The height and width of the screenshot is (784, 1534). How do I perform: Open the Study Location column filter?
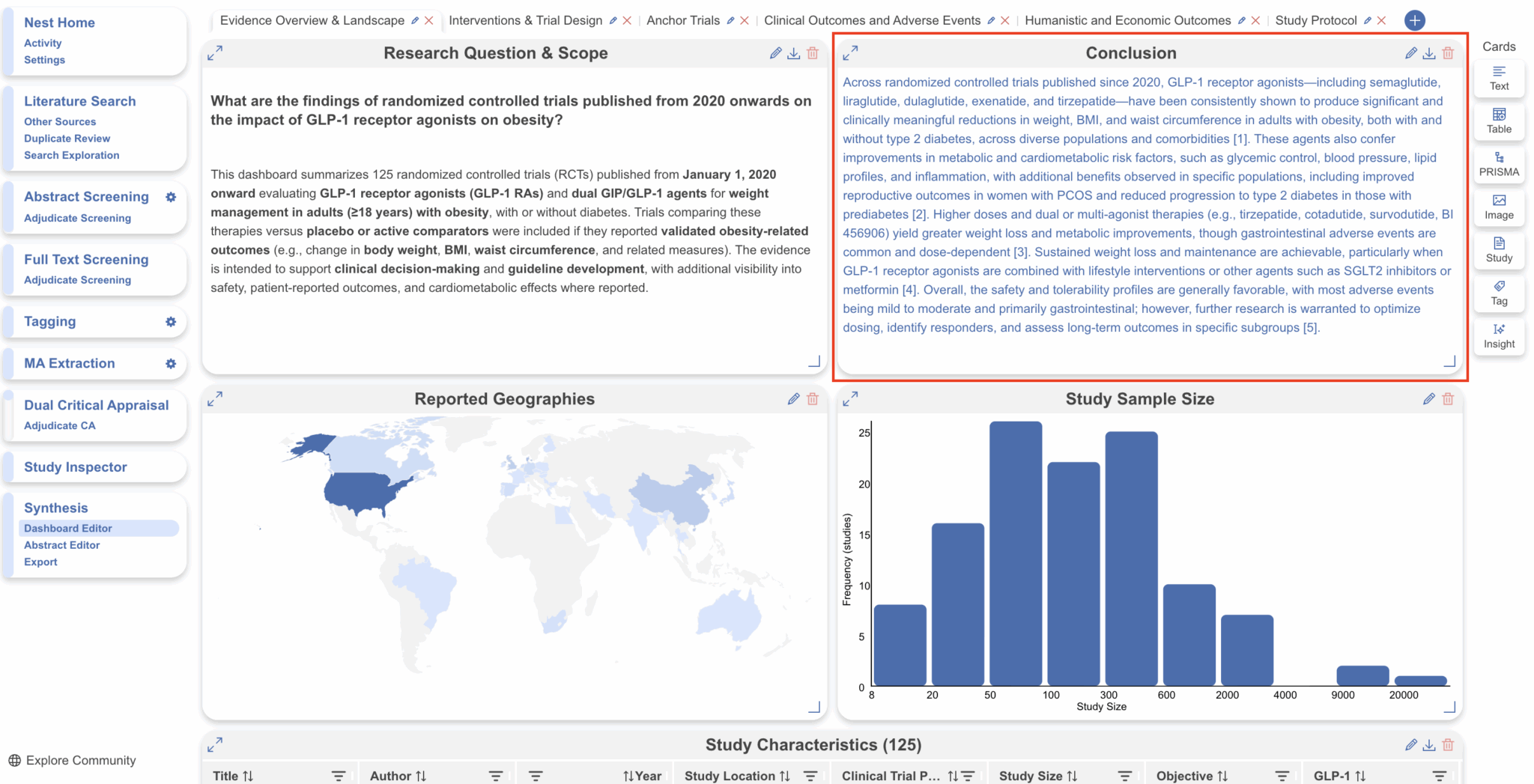click(810, 777)
